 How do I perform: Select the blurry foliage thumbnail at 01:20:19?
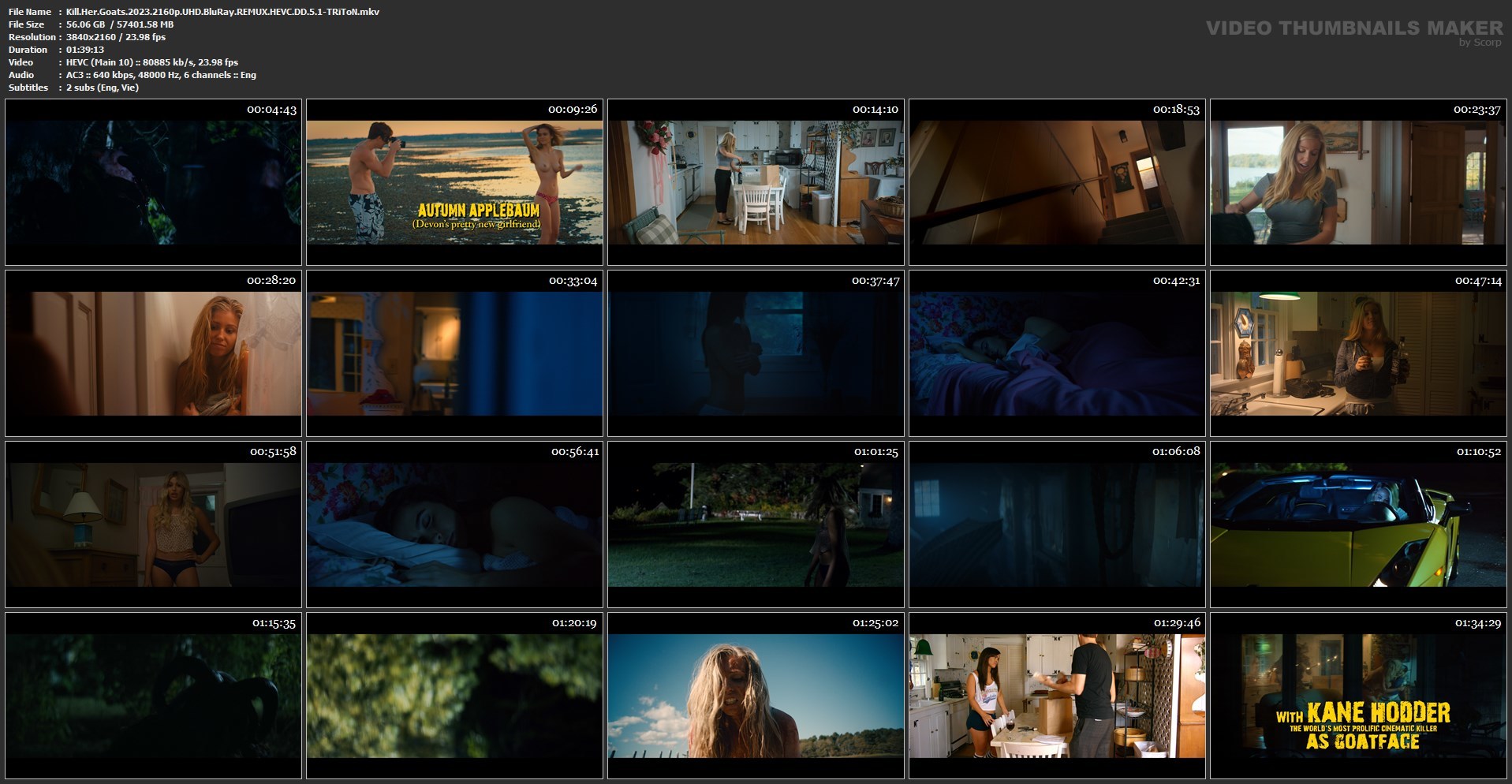454,696
